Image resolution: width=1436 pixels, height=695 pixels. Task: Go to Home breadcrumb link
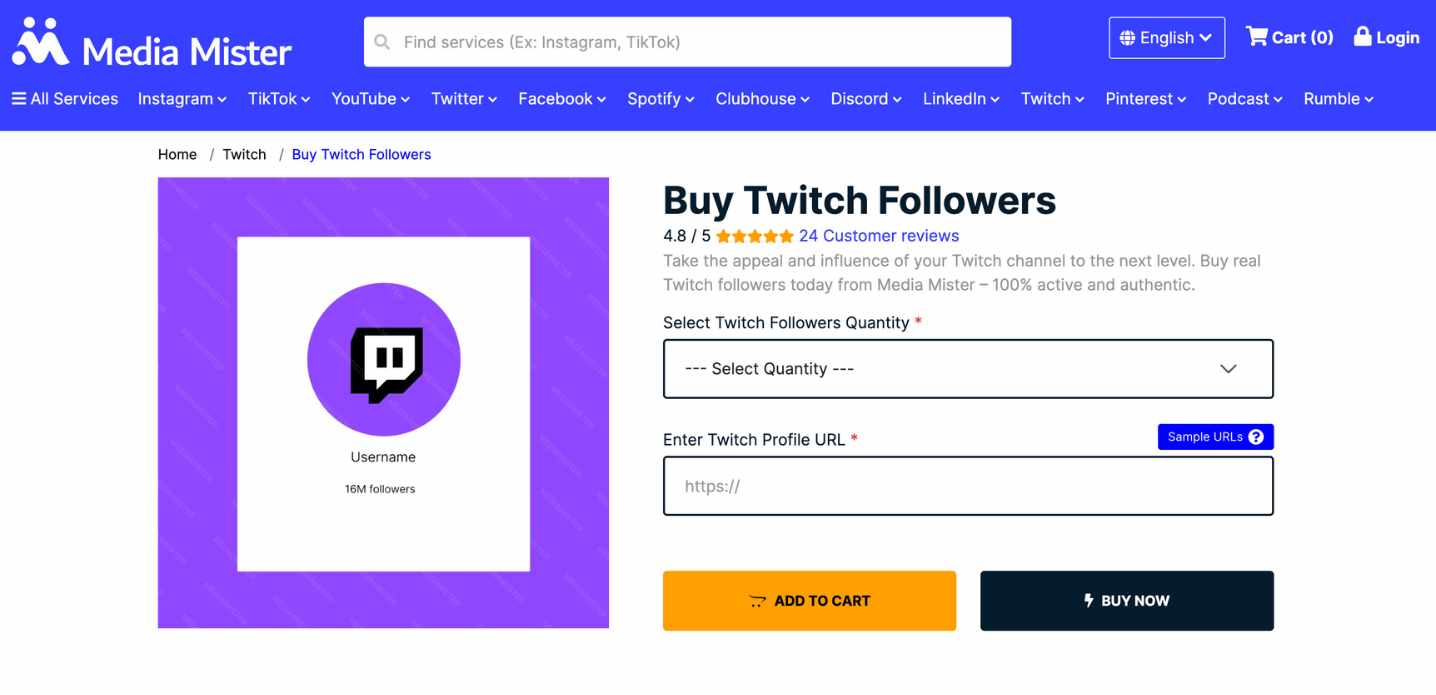coord(177,154)
